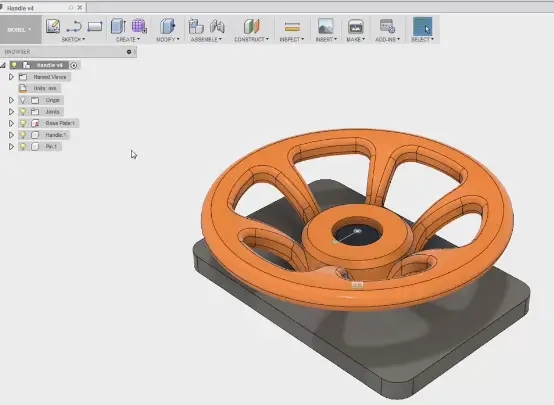Click the Handle:1 component icon
Image resolution: width=554 pixels, height=405 pixels.
tap(35, 135)
